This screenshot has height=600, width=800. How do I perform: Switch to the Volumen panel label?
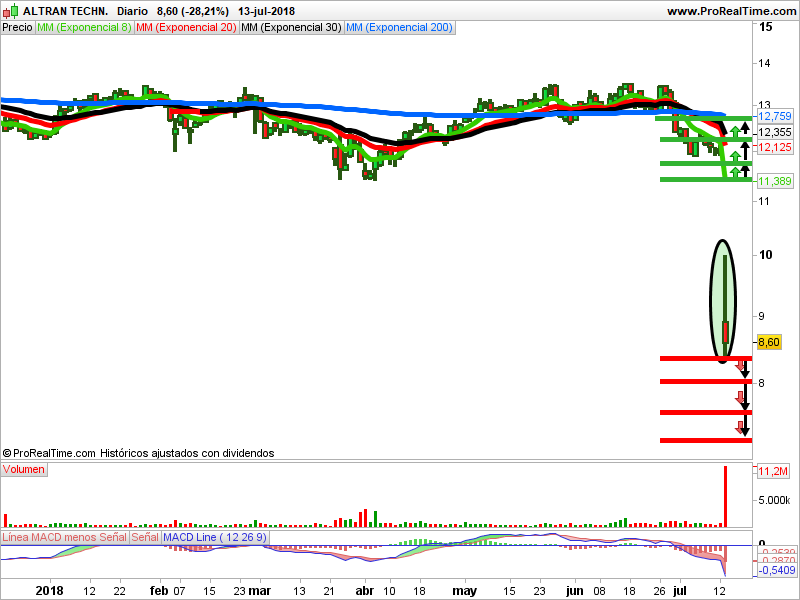coord(23,469)
